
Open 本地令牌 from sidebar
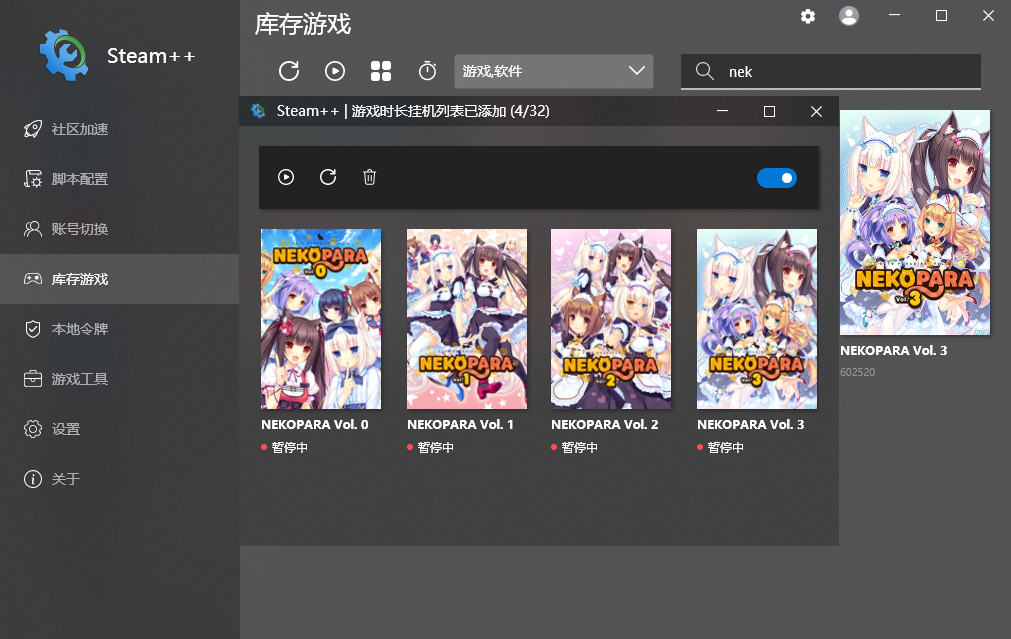click(x=119, y=329)
